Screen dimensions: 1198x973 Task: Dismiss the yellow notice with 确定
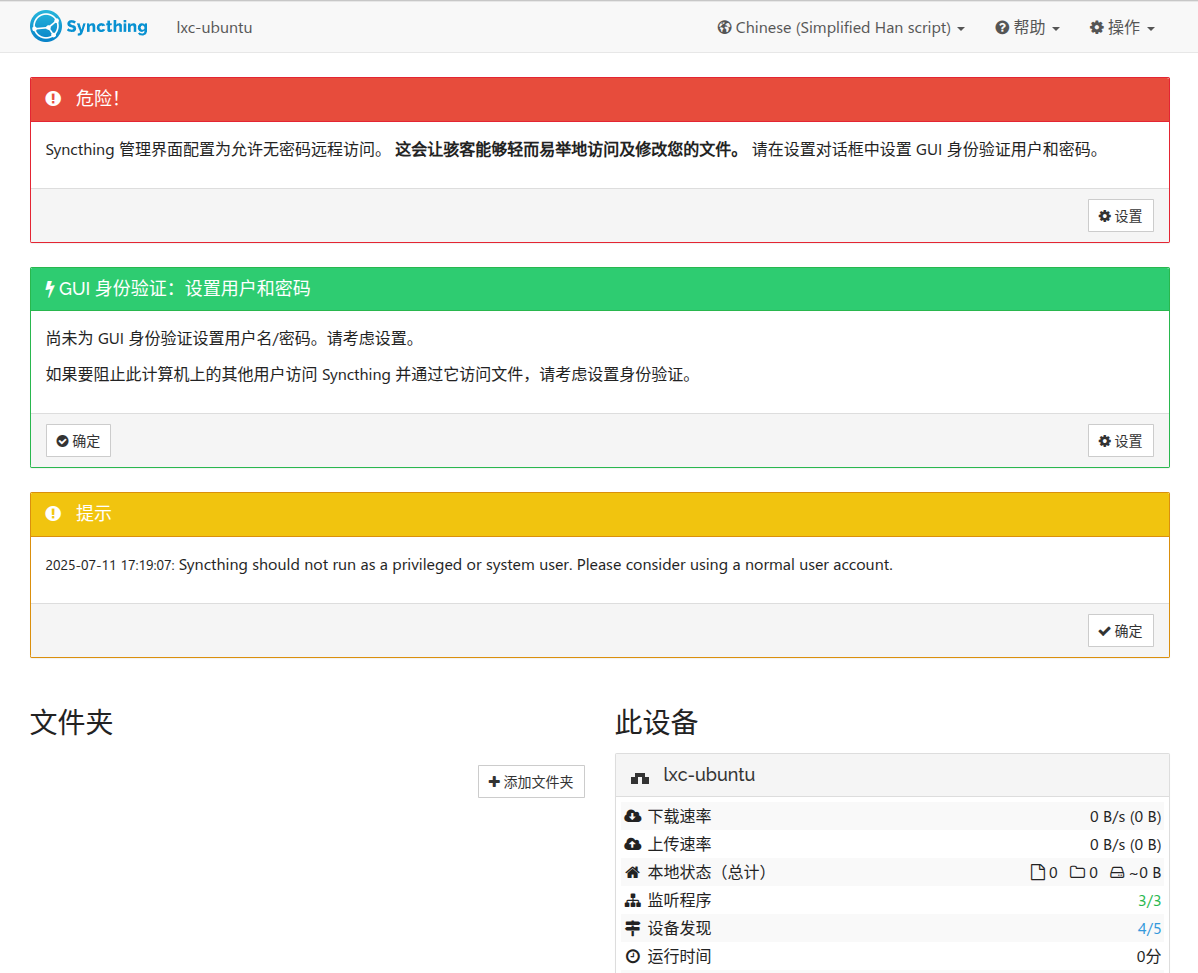click(1120, 631)
